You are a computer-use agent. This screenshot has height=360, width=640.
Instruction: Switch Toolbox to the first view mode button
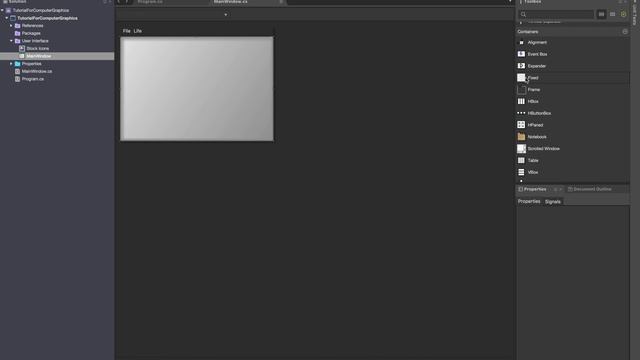(x=601, y=14)
